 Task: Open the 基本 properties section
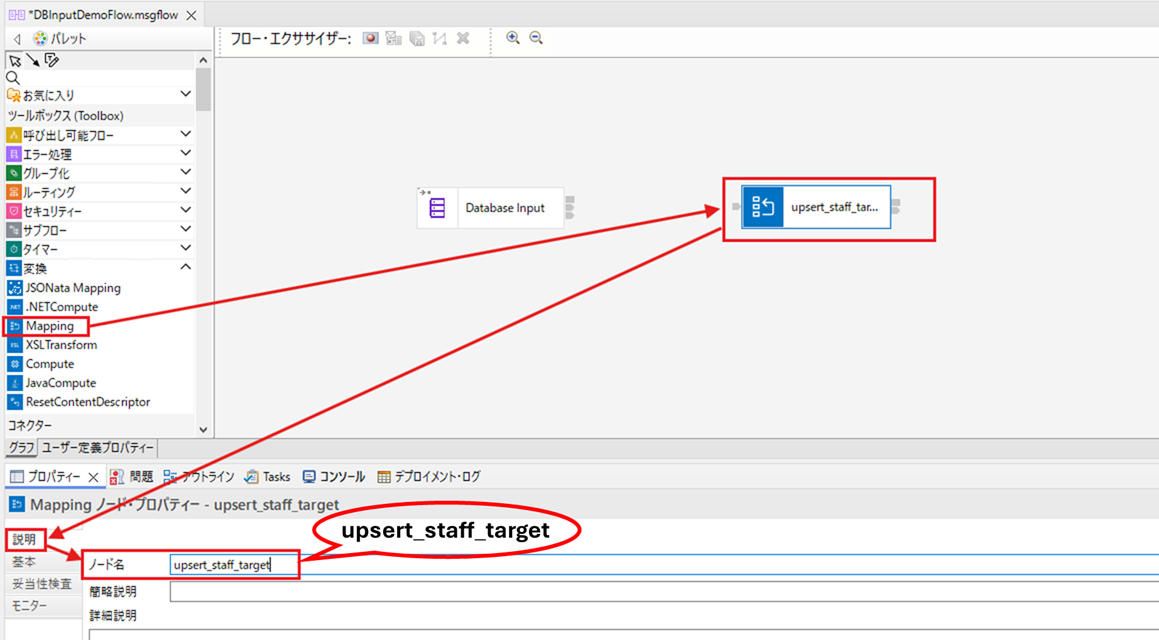point(24,562)
